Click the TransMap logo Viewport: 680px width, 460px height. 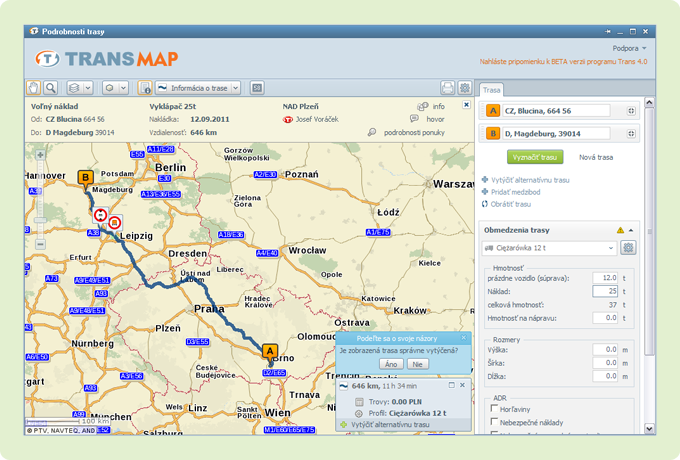click(x=107, y=59)
